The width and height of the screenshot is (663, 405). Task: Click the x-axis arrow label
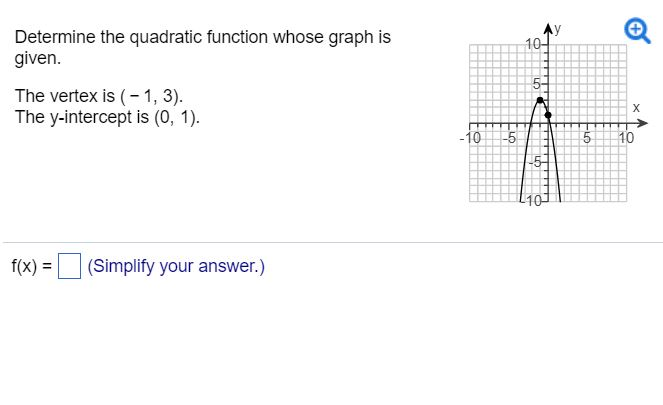tap(636, 108)
